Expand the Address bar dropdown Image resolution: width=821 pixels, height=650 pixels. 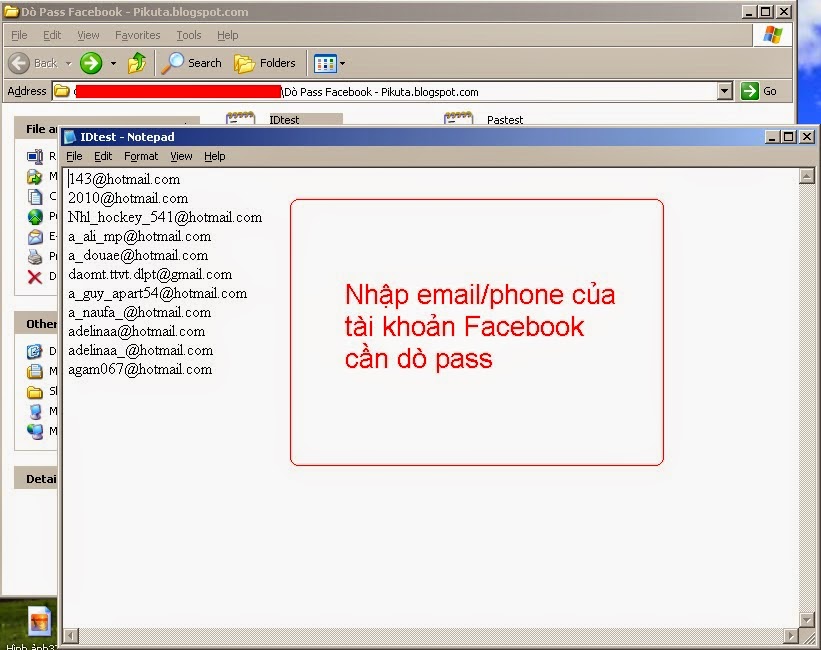click(724, 91)
